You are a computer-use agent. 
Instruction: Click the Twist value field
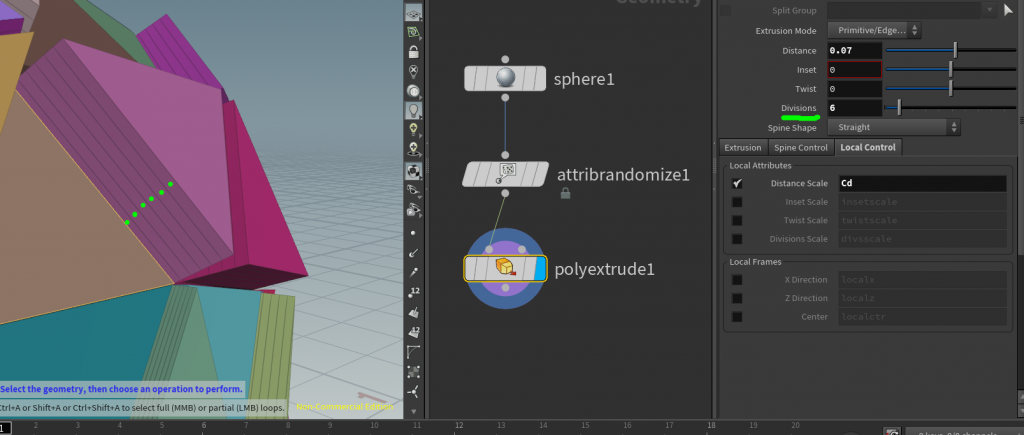(855, 88)
